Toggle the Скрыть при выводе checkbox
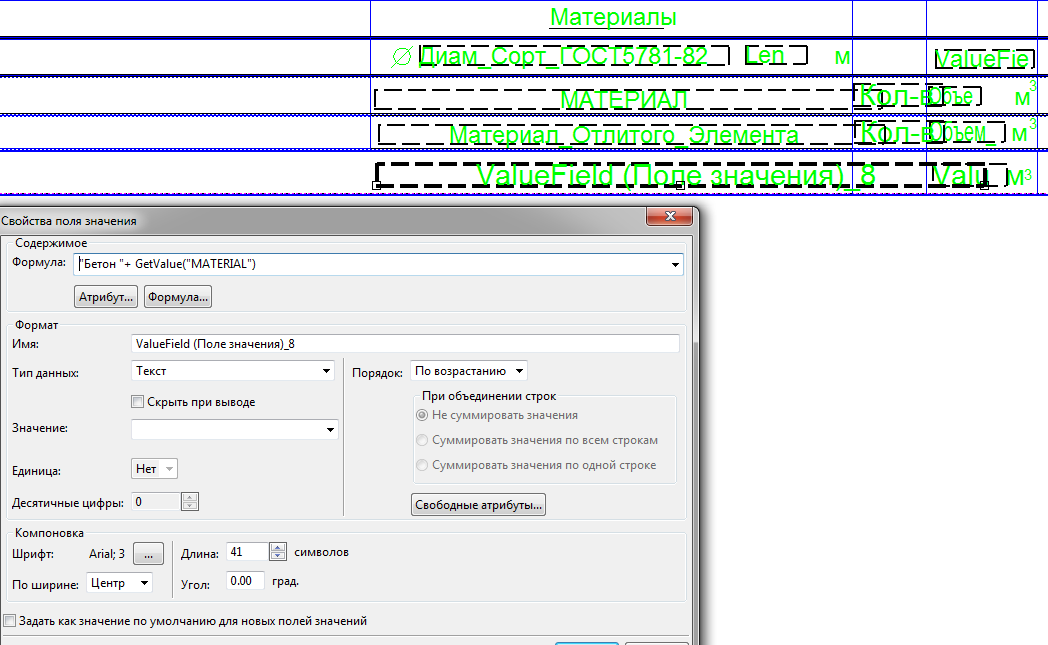The width and height of the screenshot is (1048, 645). tap(138, 402)
